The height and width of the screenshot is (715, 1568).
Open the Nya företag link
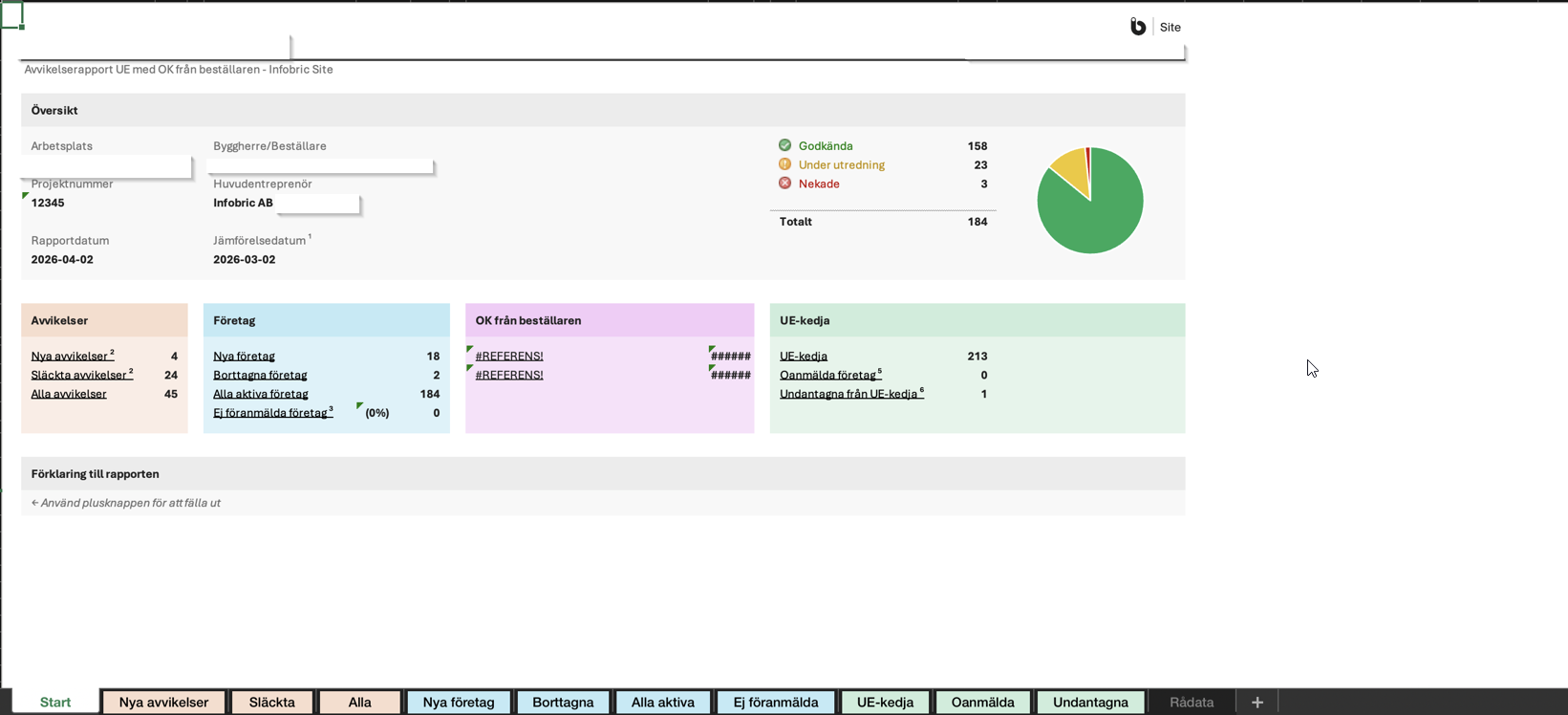[x=244, y=357]
